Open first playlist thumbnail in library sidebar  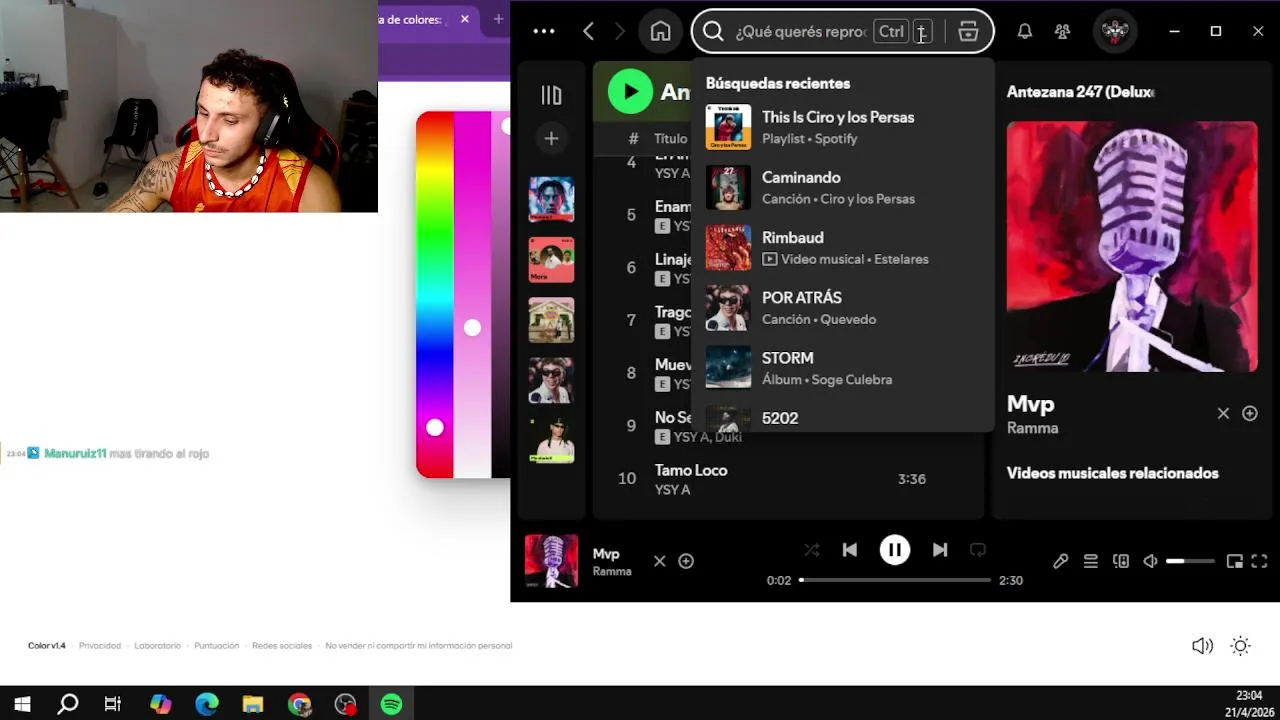point(551,199)
